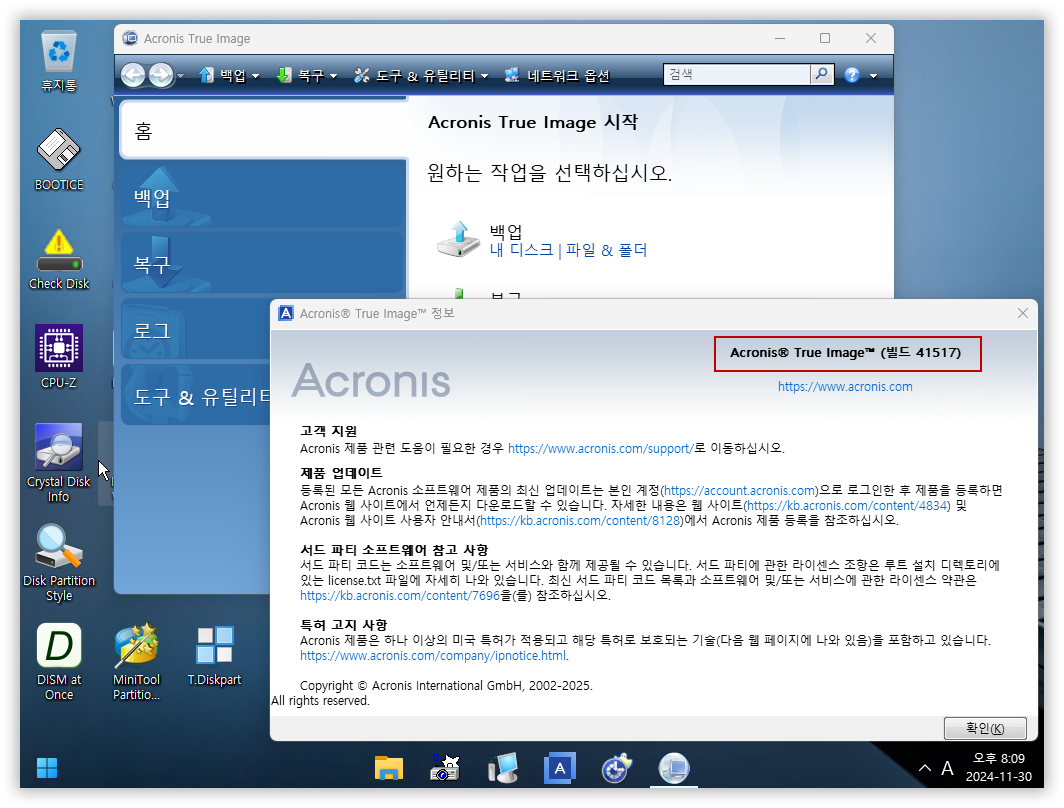The image size is (1064, 808).
Task: Click the computer monitor taskbar icon
Action: [x=503, y=768]
